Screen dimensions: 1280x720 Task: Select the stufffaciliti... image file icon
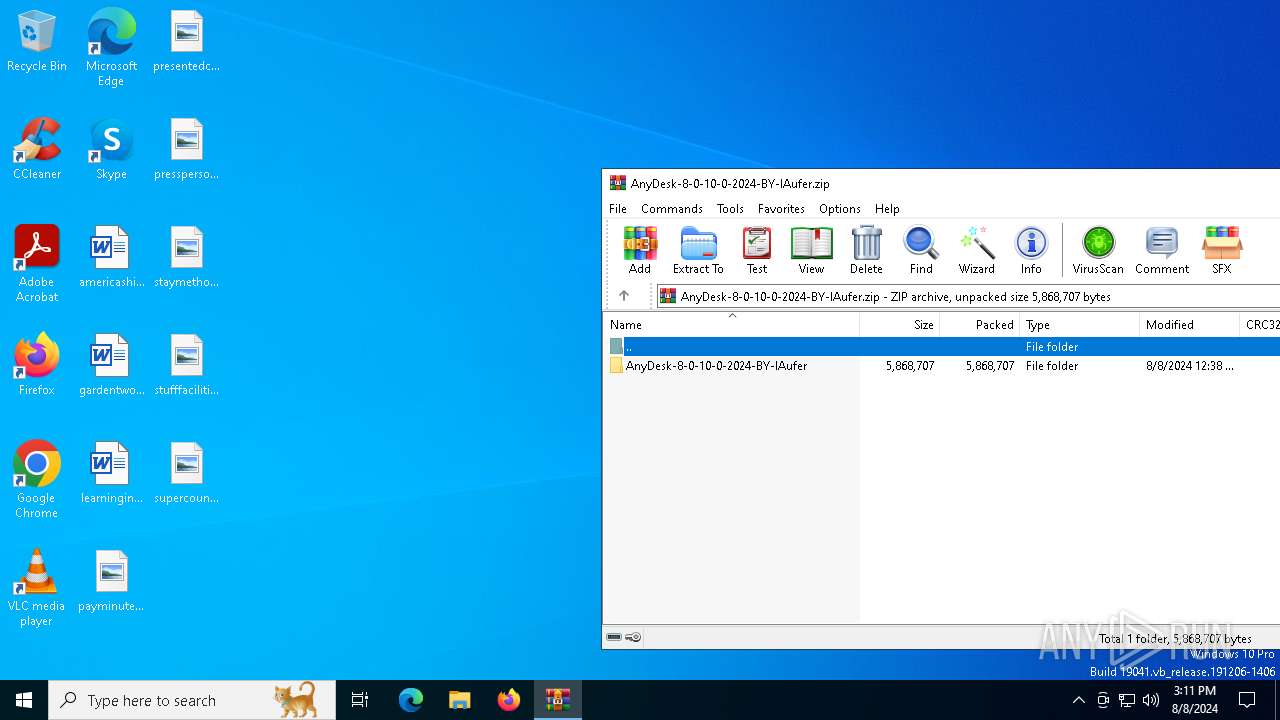(x=186, y=365)
